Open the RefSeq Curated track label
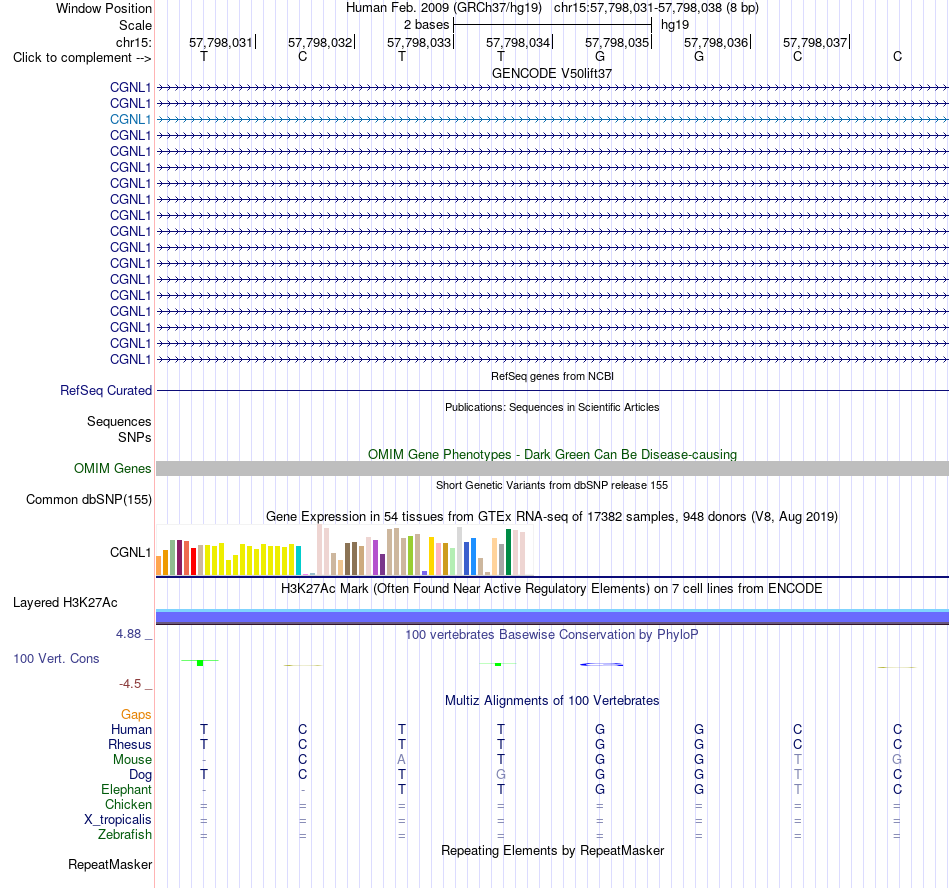Viewport: 950px width, 888px height. tap(106, 391)
